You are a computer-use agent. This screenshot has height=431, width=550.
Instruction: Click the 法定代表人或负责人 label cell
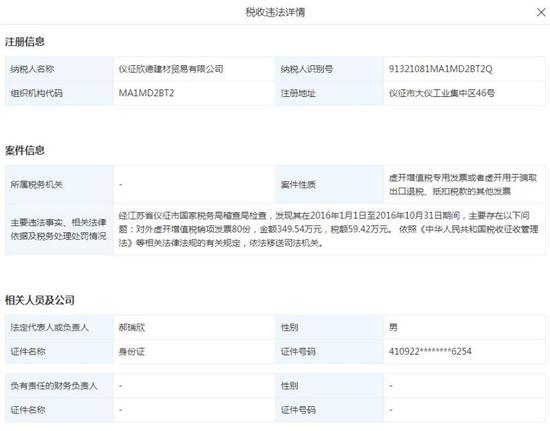59,327
